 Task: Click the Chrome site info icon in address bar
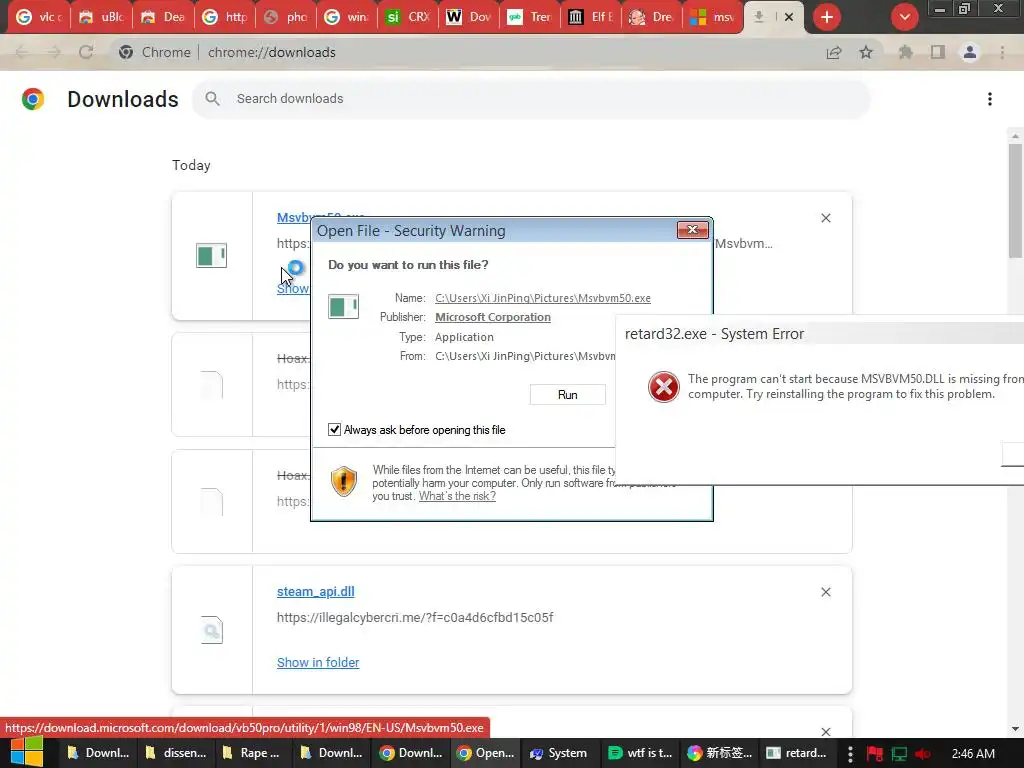tap(126, 52)
